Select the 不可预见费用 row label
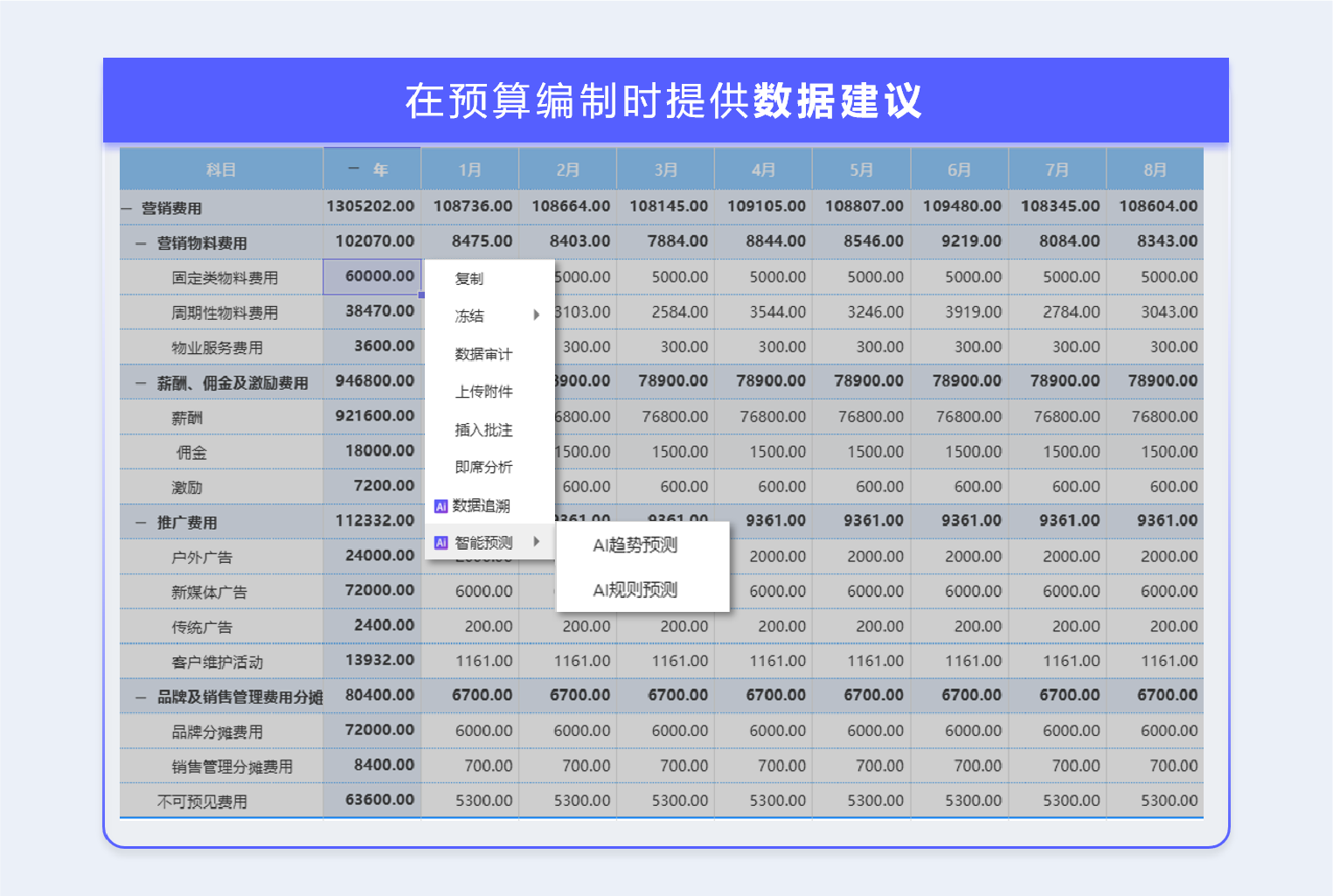Viewport: 1333px width, 896px height. click(x=202, y=802)
